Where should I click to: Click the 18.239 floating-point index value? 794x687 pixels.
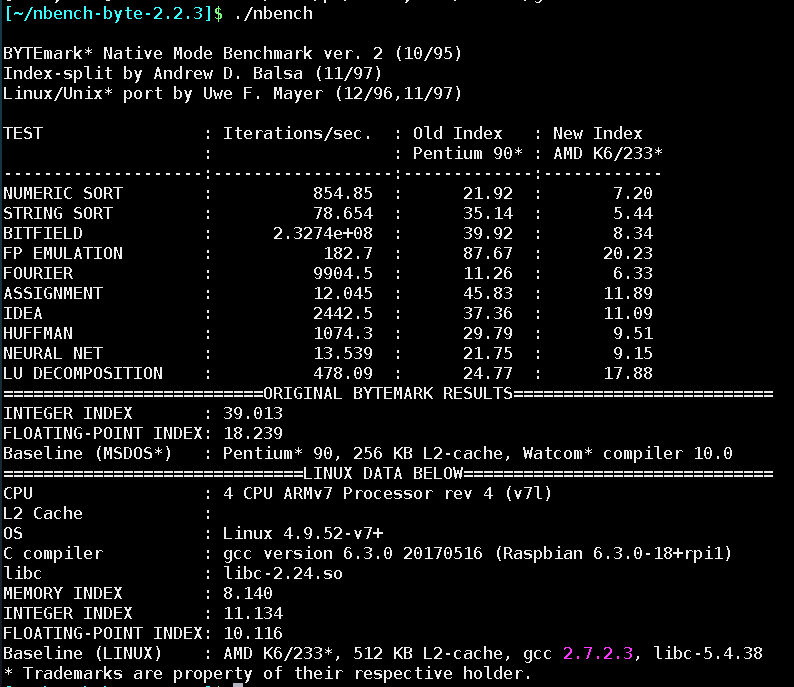[253, 433]
